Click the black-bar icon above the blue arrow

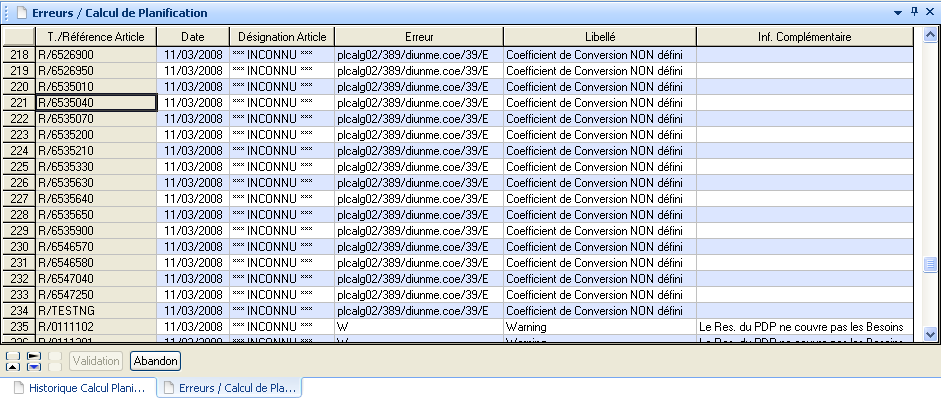click(x=33, y=355)
